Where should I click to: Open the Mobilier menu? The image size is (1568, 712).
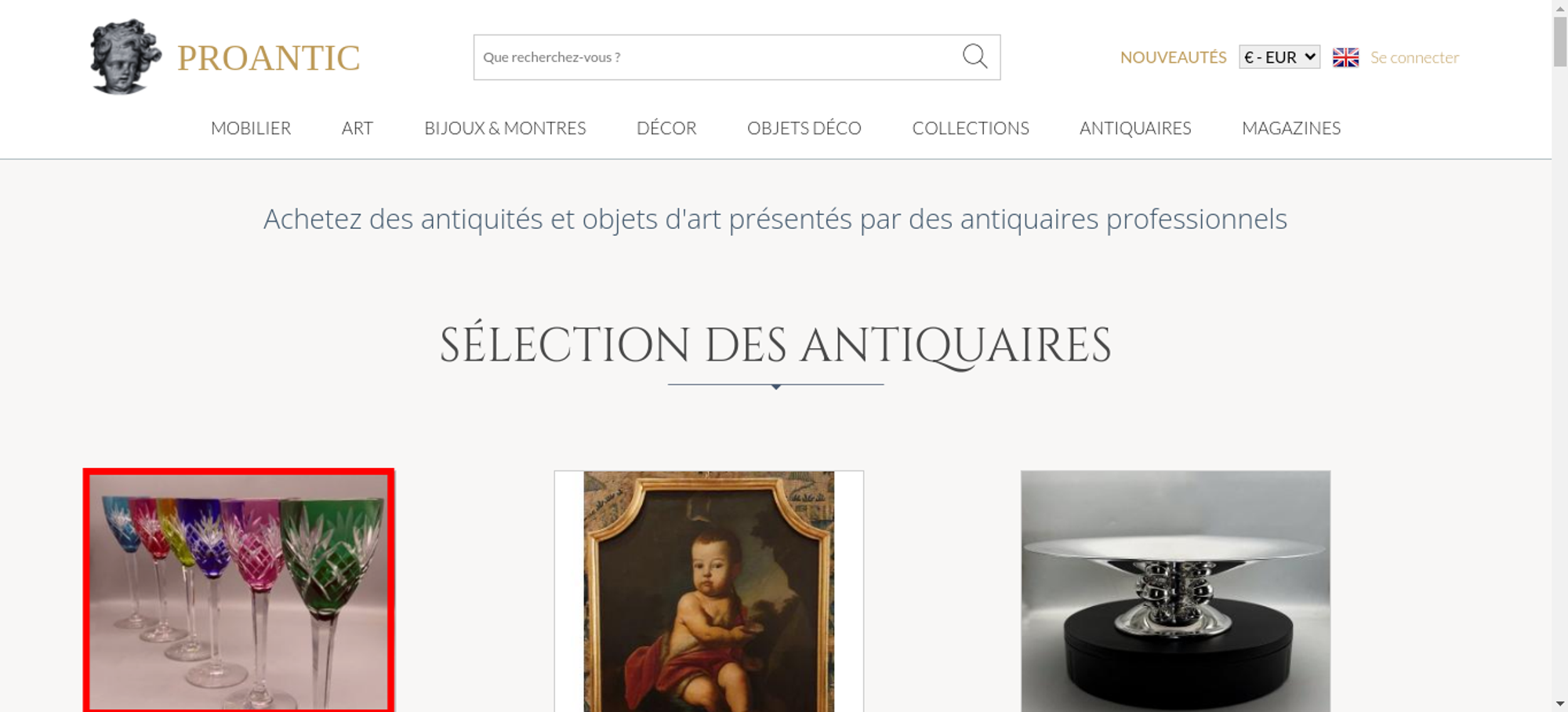pos(251,128)
